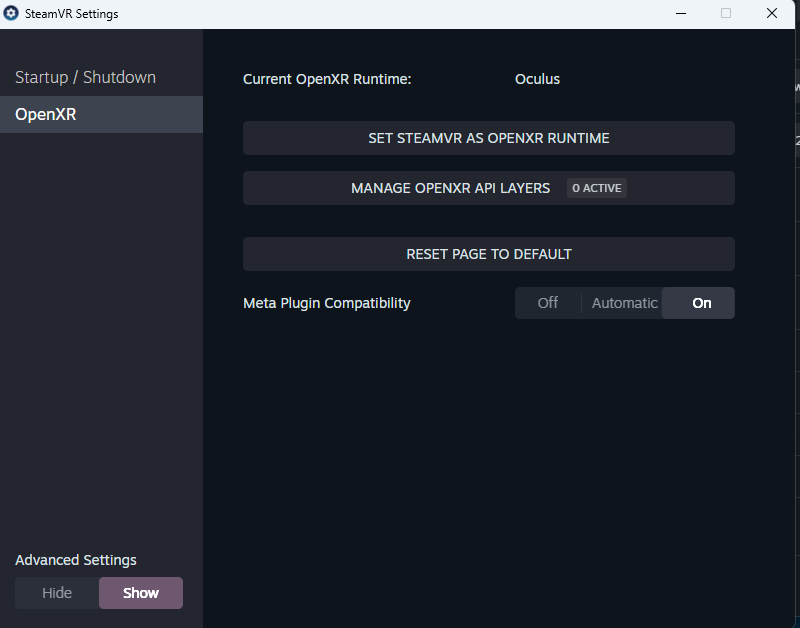Set Meta Plugin Compatibility to On
The width and height of the screenshot is (800, 628).
tap(698, 303)
